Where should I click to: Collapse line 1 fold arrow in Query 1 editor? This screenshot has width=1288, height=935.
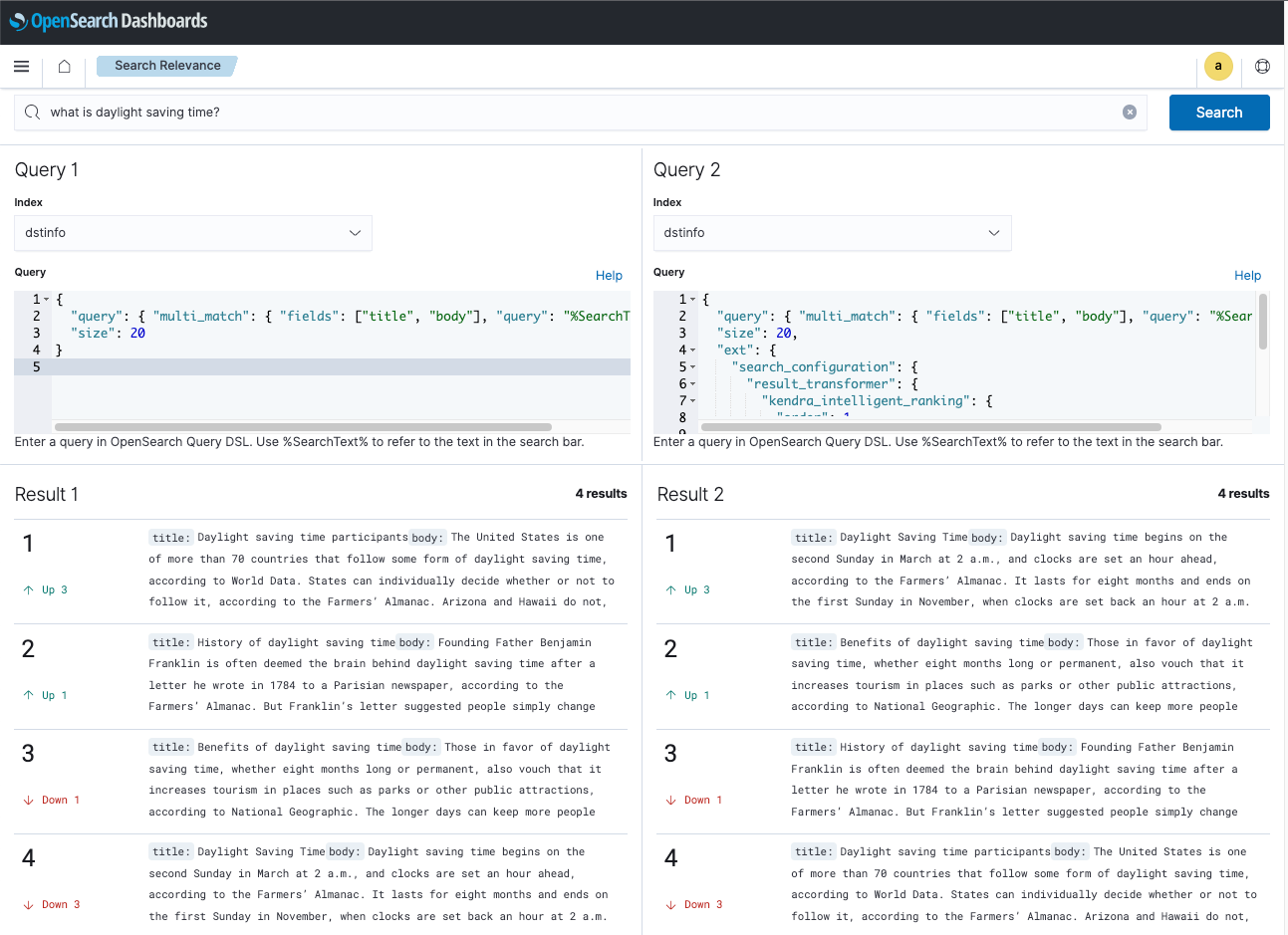click(x=46, y=299)
